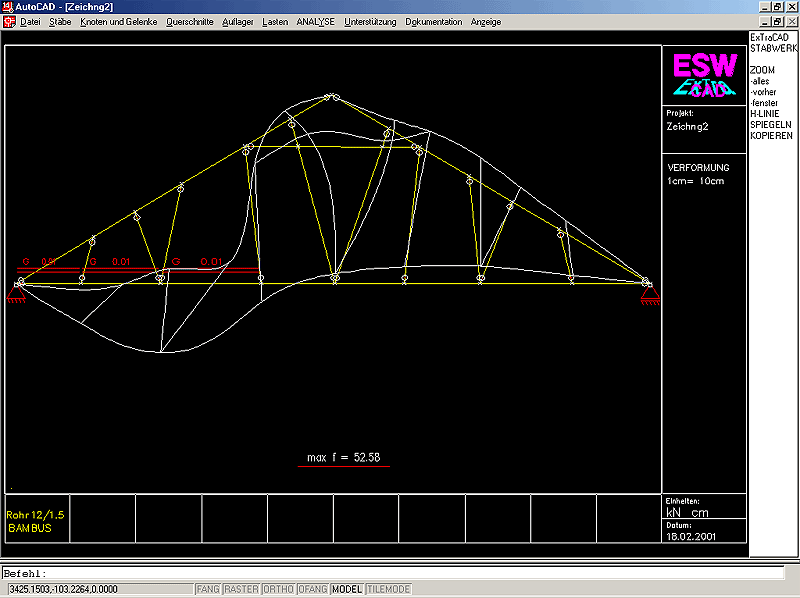Click the ESW ExTraCAD logo

[x=705, y=75]
